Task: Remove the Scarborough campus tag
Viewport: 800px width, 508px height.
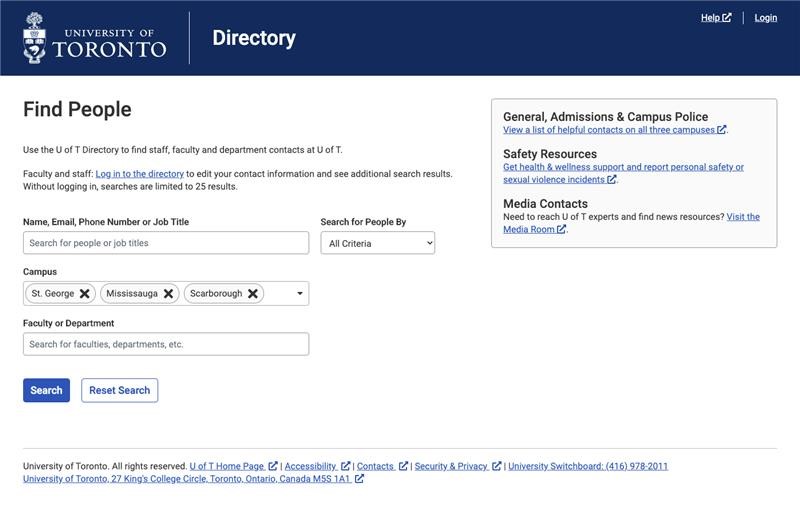Action: pos(253,294)
